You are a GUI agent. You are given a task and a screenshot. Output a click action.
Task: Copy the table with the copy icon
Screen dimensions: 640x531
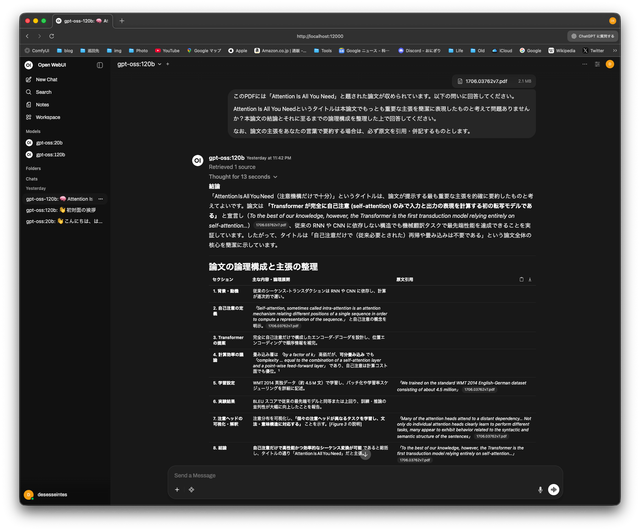click(521, 280)
